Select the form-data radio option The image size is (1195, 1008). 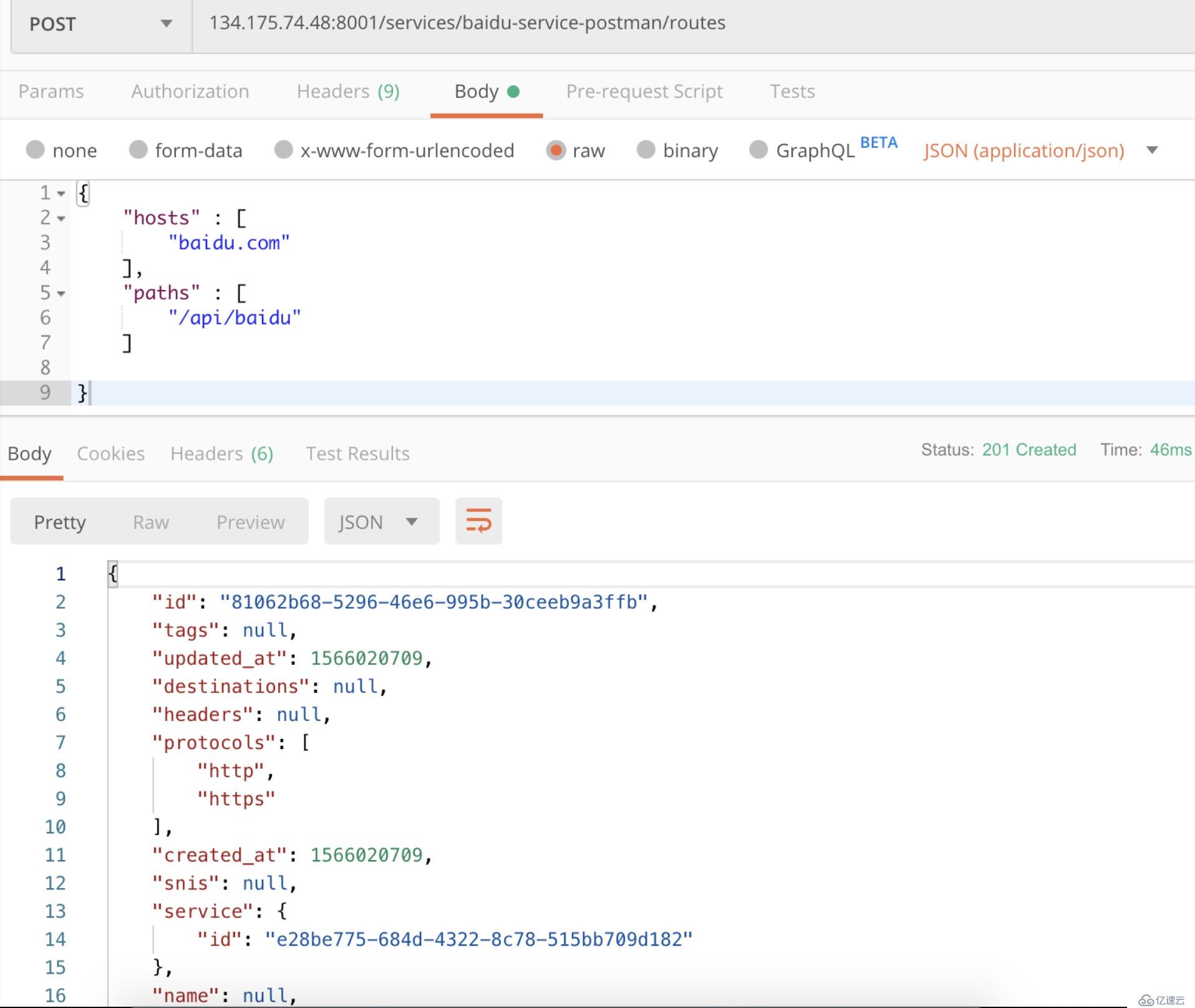[138, 150]
